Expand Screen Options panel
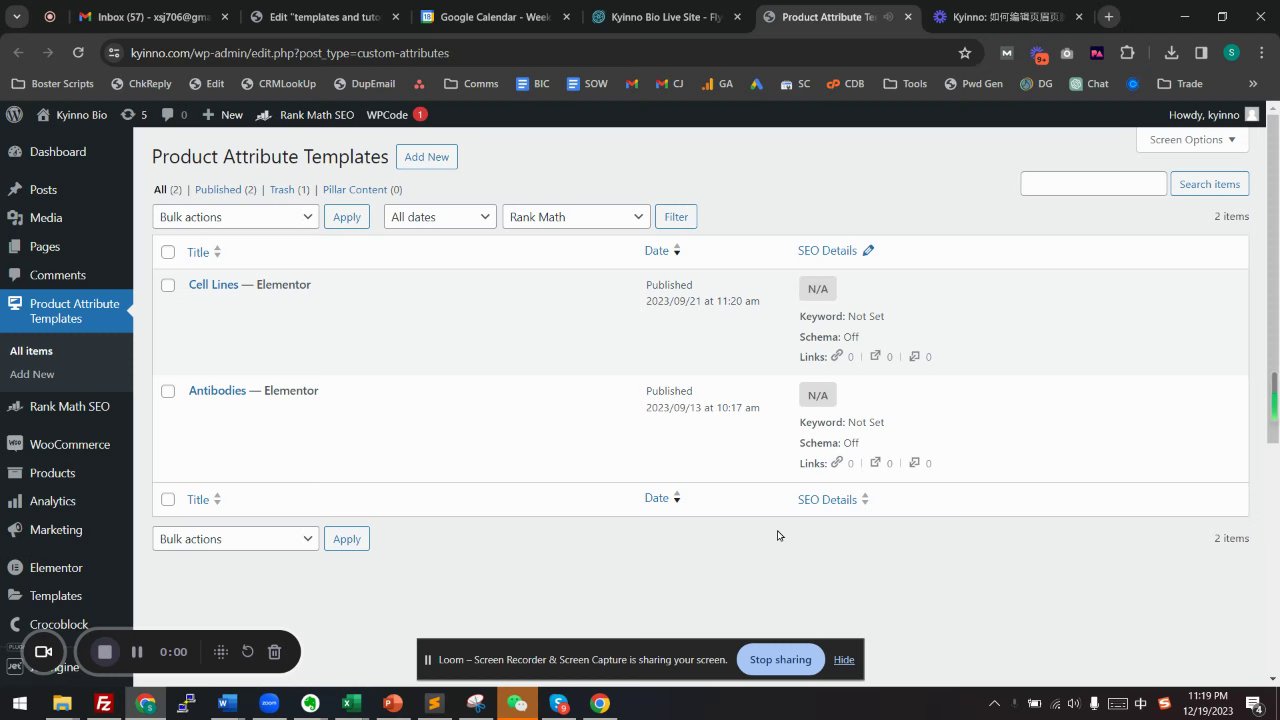Screen dimensions: 1280x720 [1192, 140]
